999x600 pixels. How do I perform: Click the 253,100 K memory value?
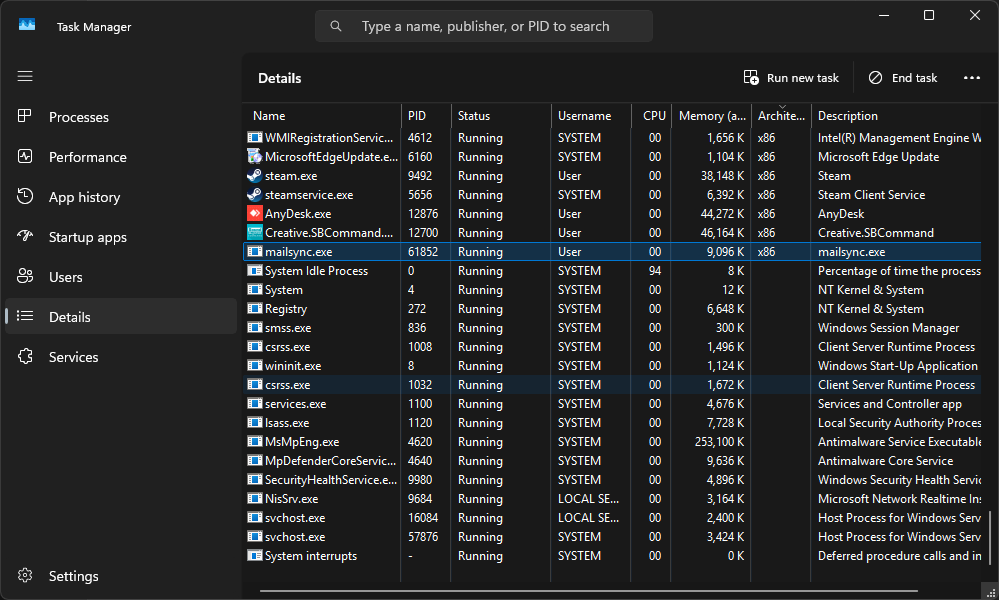[x=719, y=441]
